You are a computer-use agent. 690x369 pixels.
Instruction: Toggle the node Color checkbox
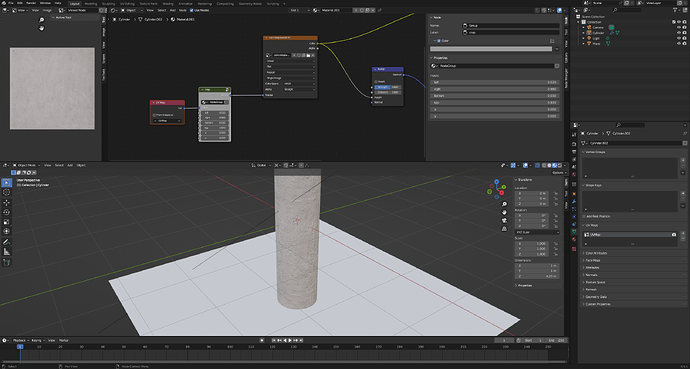point(439,41)
